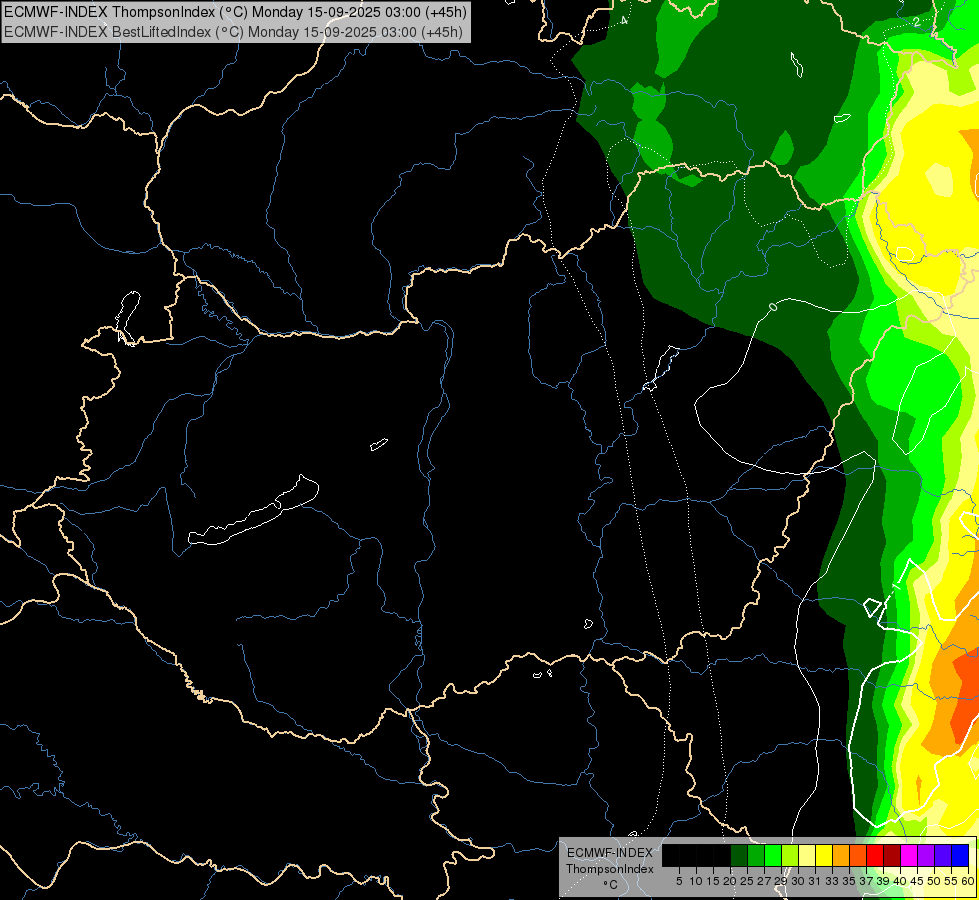979x900 pixels.
Task: Pick the pale yellow legend swatch (30–31)
Action: (807, 855)
